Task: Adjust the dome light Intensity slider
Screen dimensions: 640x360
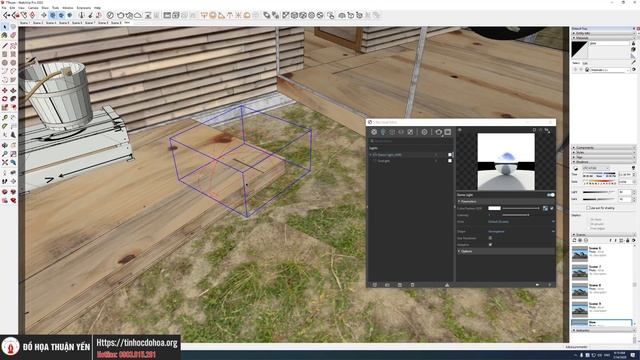Action: [x=516, y=215]
